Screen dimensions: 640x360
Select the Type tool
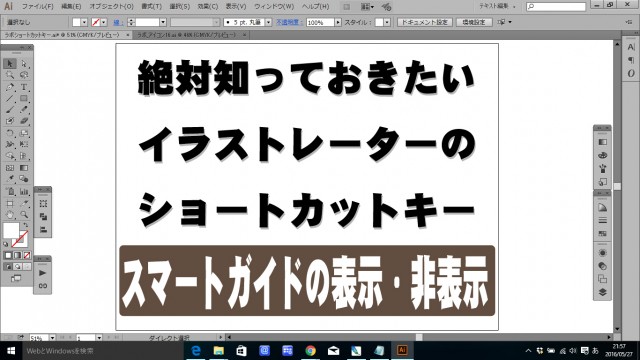[x=24, y=87]
